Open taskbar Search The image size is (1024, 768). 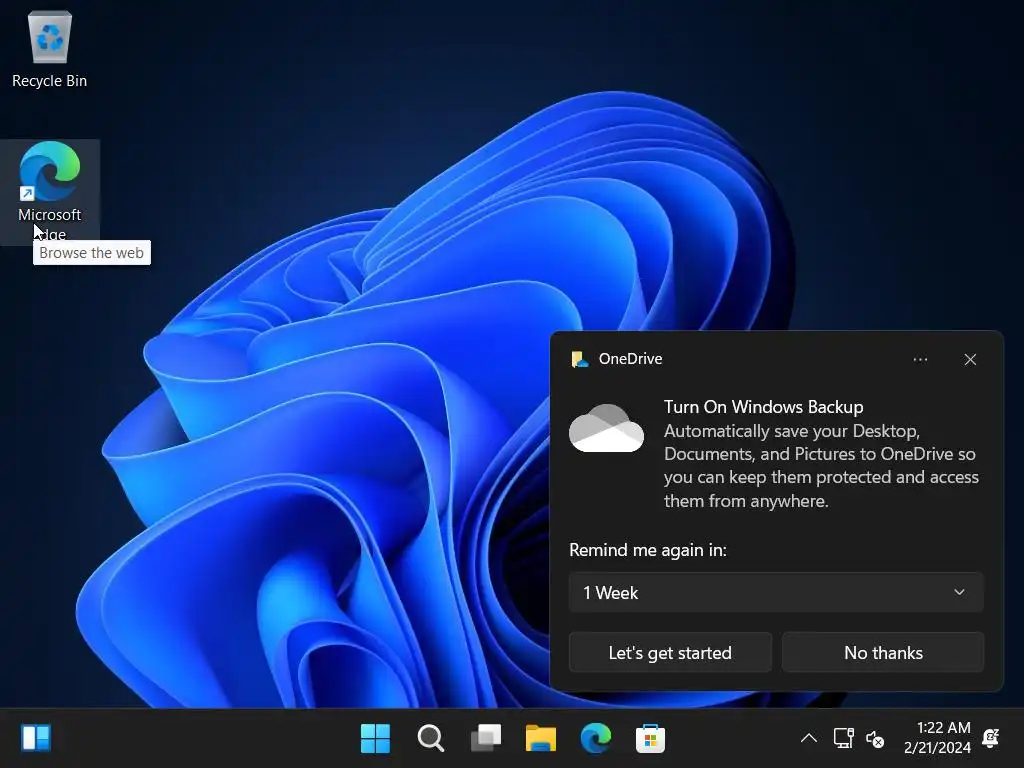430,739
